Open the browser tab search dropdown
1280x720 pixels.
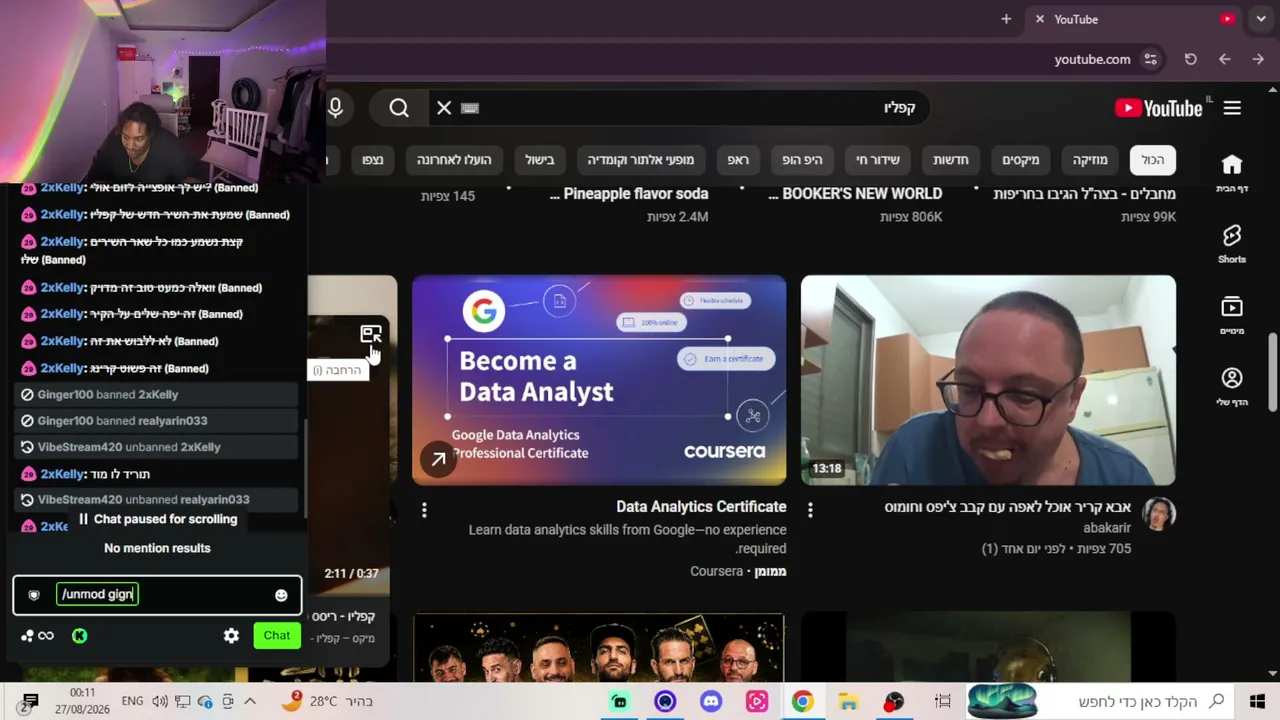(1261, 19)
